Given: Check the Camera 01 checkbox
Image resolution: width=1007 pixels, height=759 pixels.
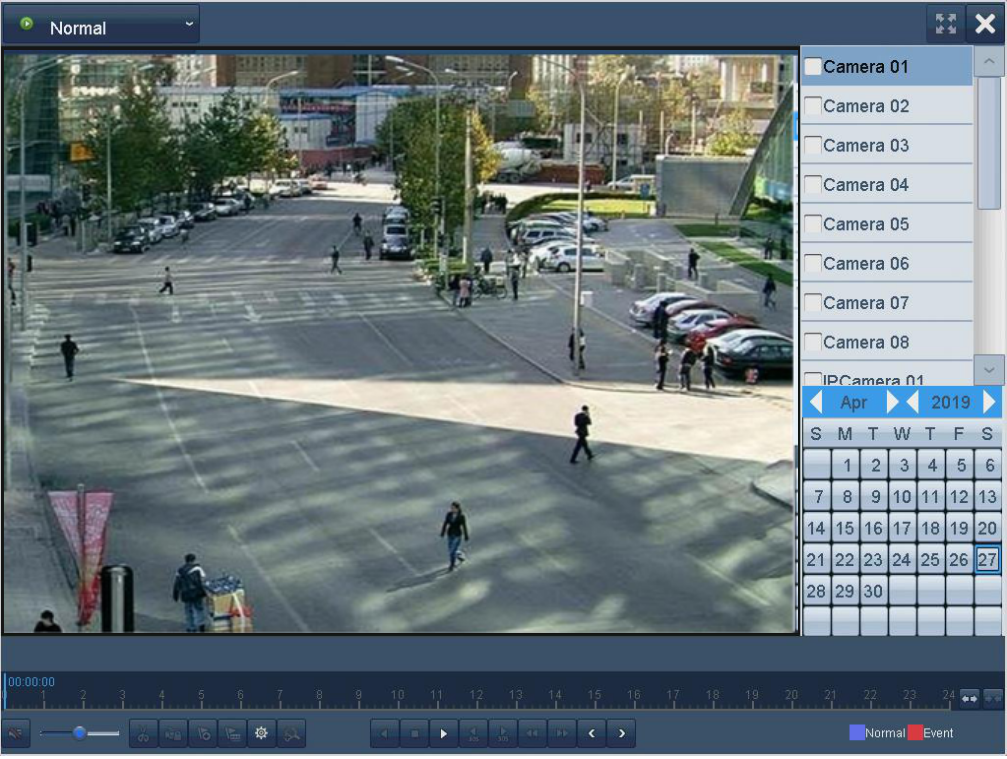Looking at the screenshot, I should pyautogui.click(x=814, y=67).
